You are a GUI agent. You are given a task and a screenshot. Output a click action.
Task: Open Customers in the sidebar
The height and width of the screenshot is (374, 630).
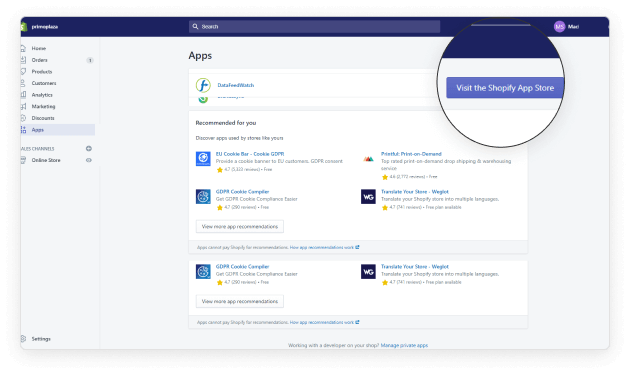point(44,83)
